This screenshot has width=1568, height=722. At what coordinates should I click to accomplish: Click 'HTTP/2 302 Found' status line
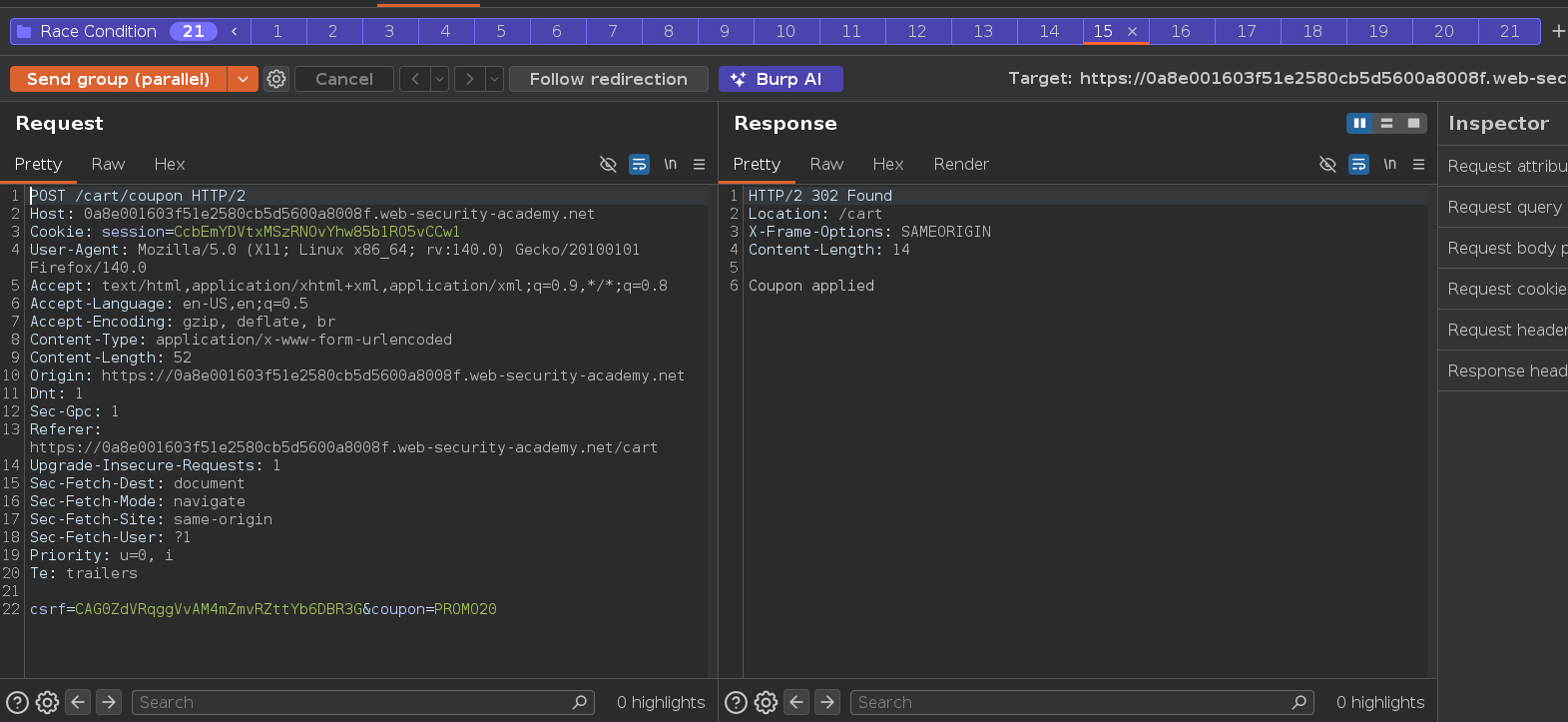click(820, 196)
